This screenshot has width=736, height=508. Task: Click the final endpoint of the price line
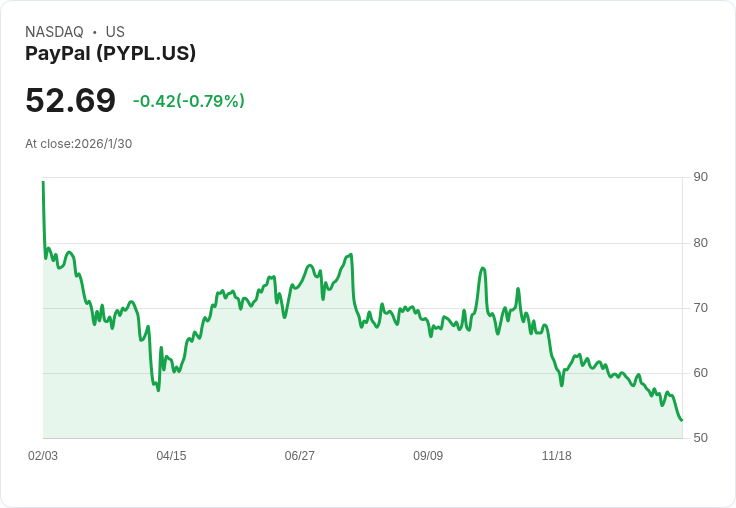point(682,420)
